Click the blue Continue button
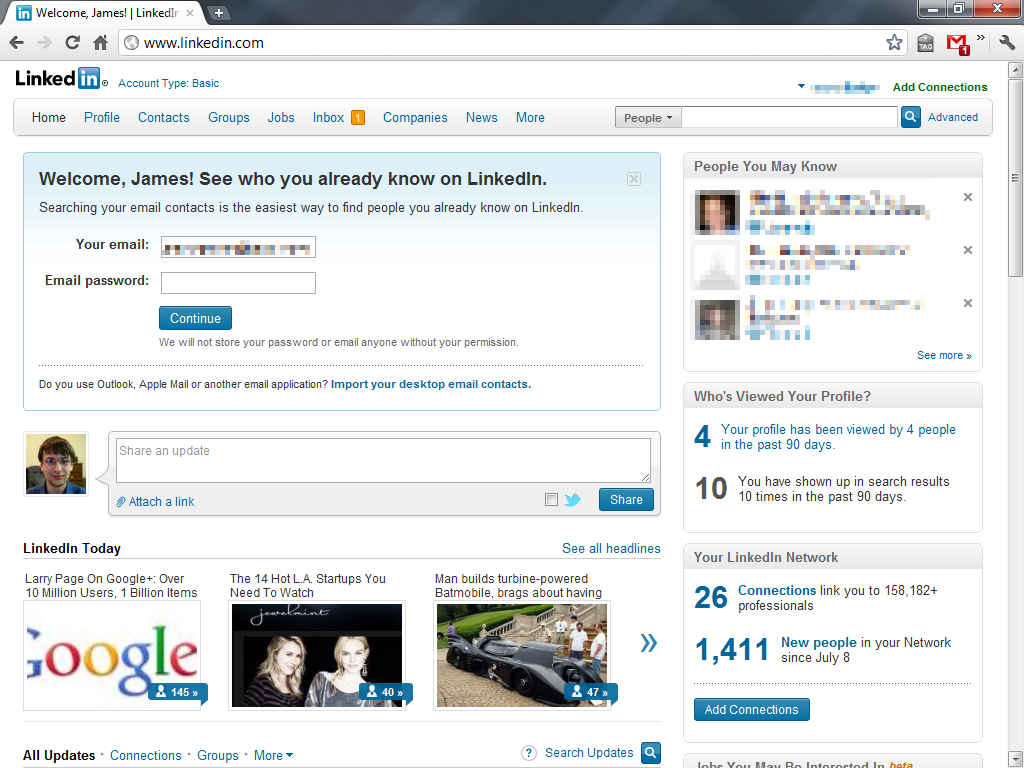 pos(195,318)
